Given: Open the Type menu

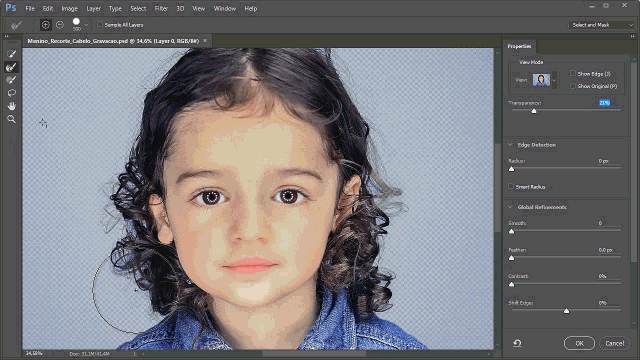Looking at the screenshot, I should [x=115, y=8].
